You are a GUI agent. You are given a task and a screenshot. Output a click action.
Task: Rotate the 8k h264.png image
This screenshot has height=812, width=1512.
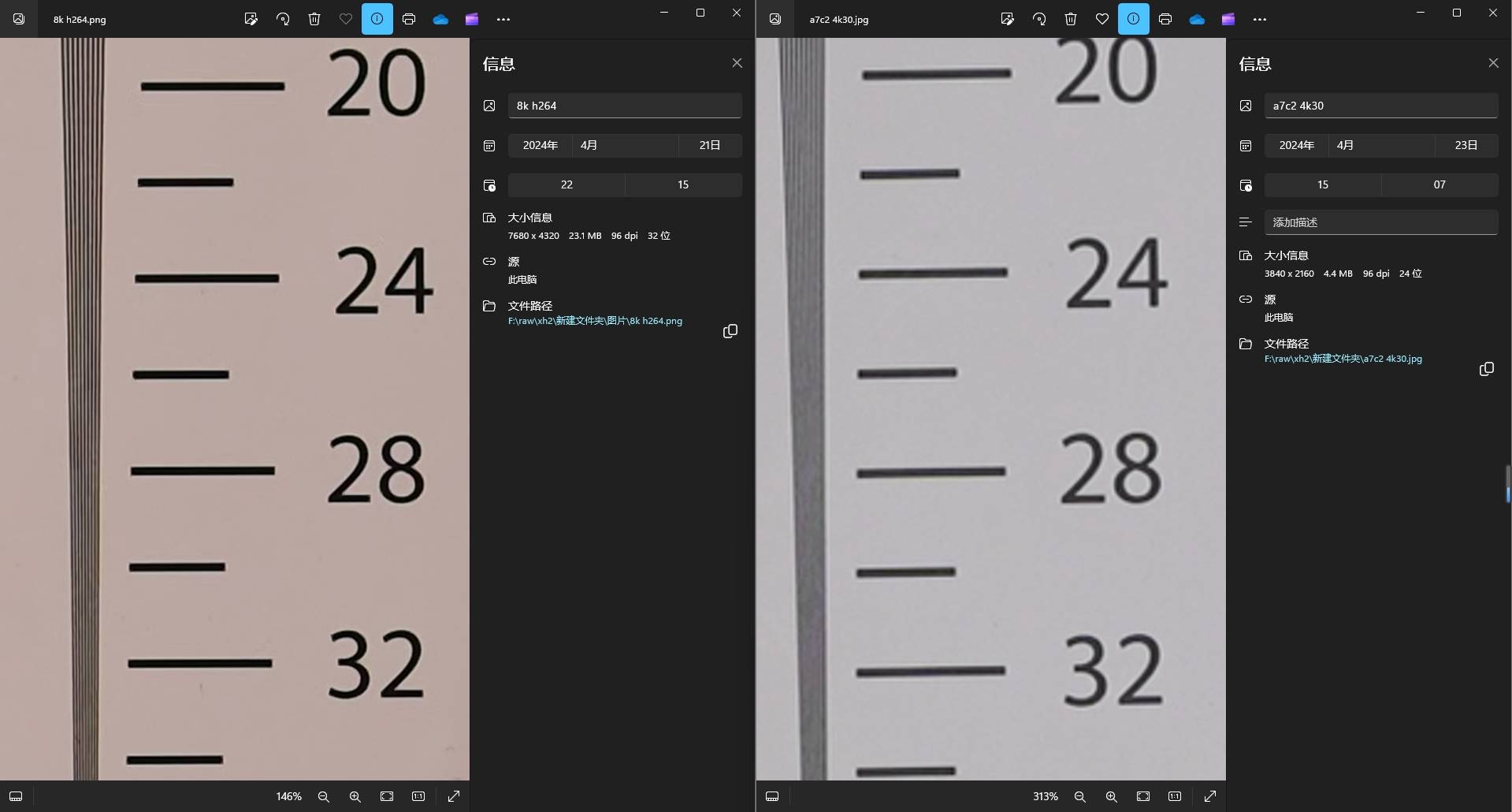pyautogui.click(x=283, y=19)
